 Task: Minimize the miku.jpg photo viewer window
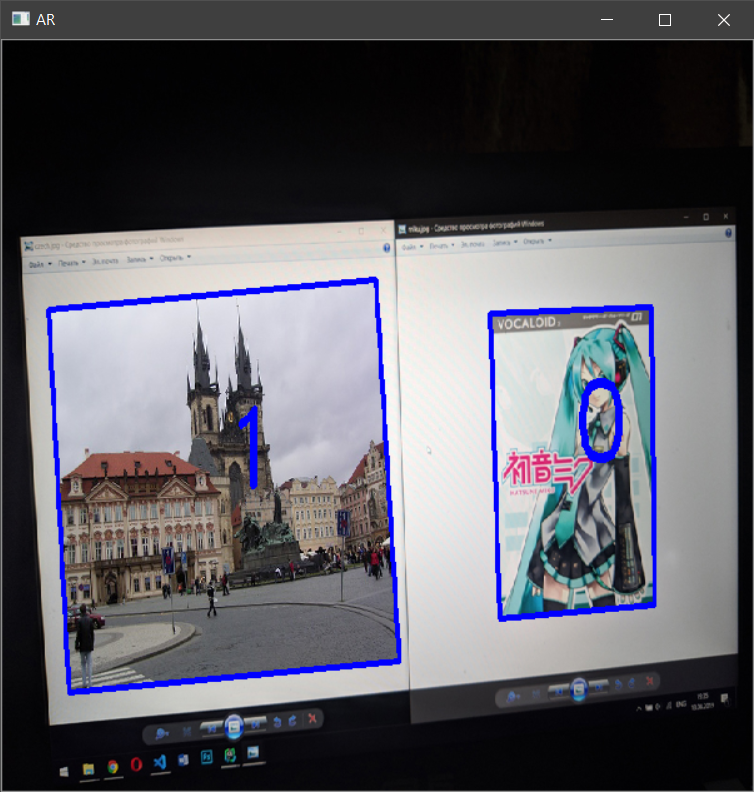pyautogui.click(x=686, y=217)
